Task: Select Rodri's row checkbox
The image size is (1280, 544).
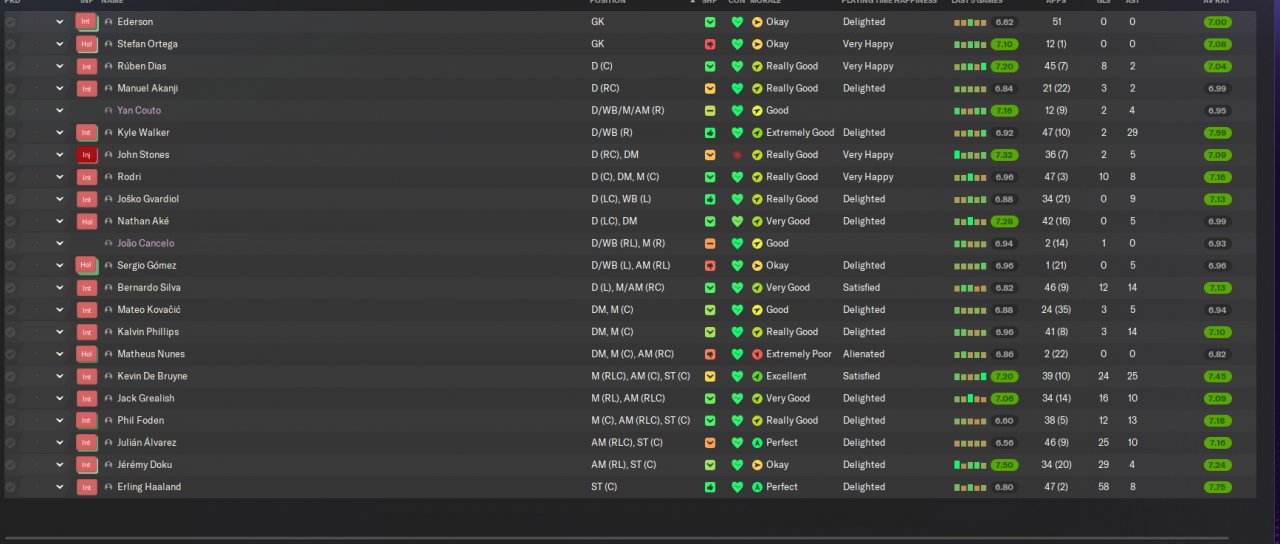Action: pos(10,177)
